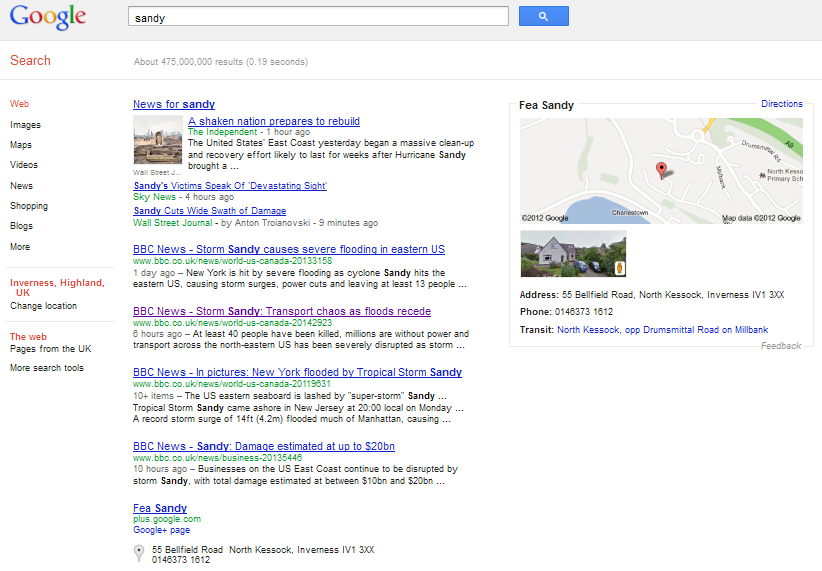Open BBC Damage estimated at $20bn result

click(x=264, y=446)
